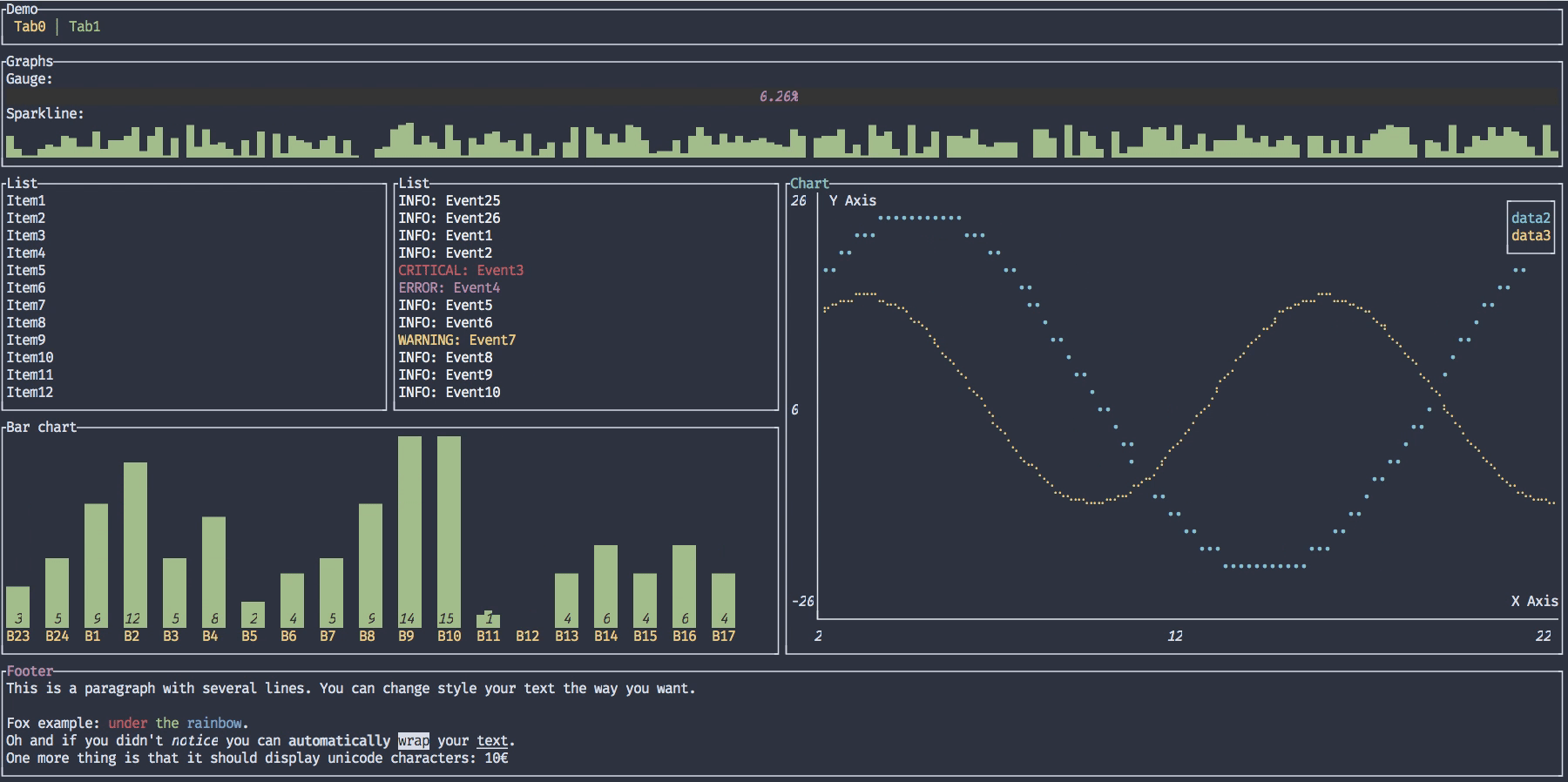Click the Y Axis label in chart
The height and width of the screenshot is (782, 1568).
(x=853, y=201)
